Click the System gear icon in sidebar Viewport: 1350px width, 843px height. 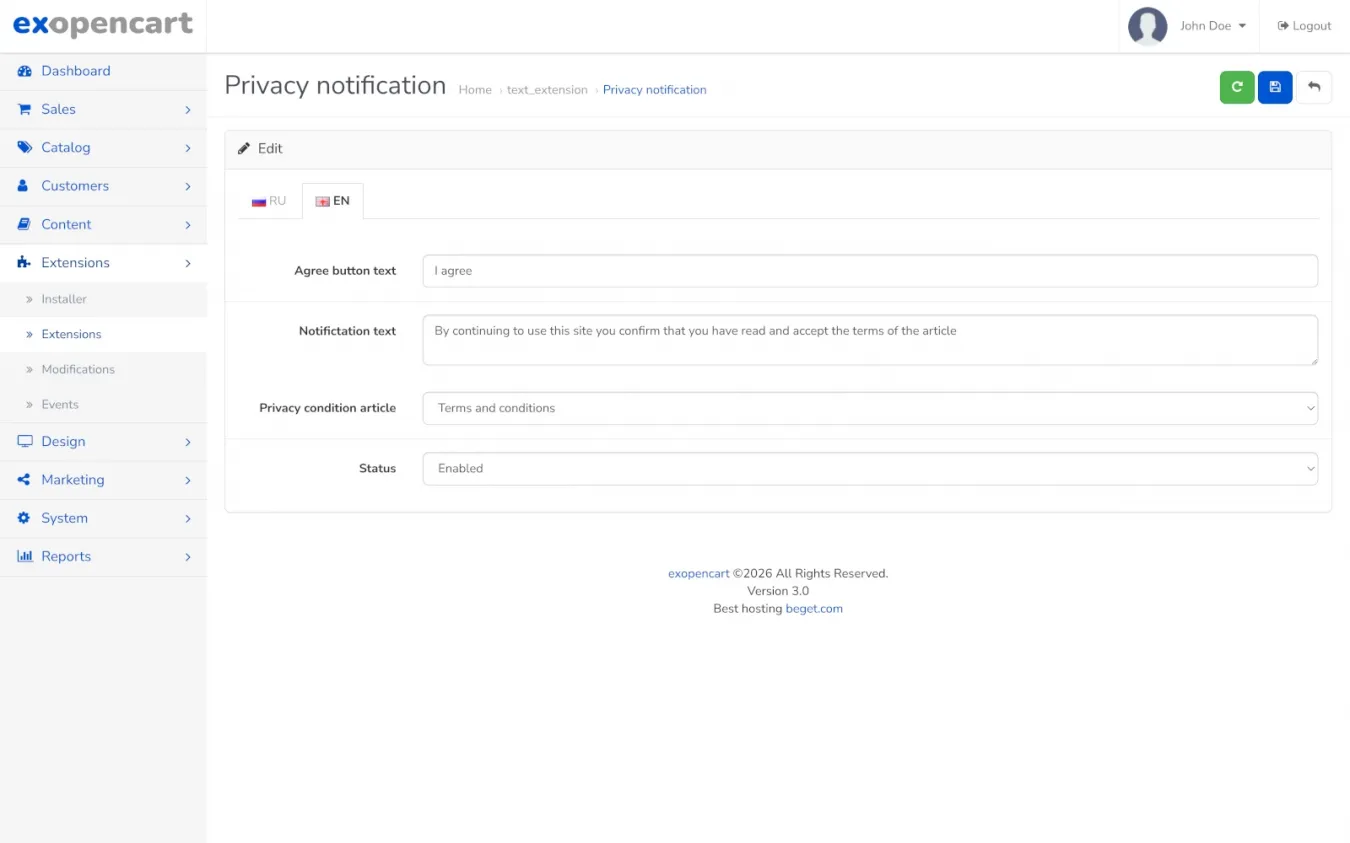tap(24, 518)
